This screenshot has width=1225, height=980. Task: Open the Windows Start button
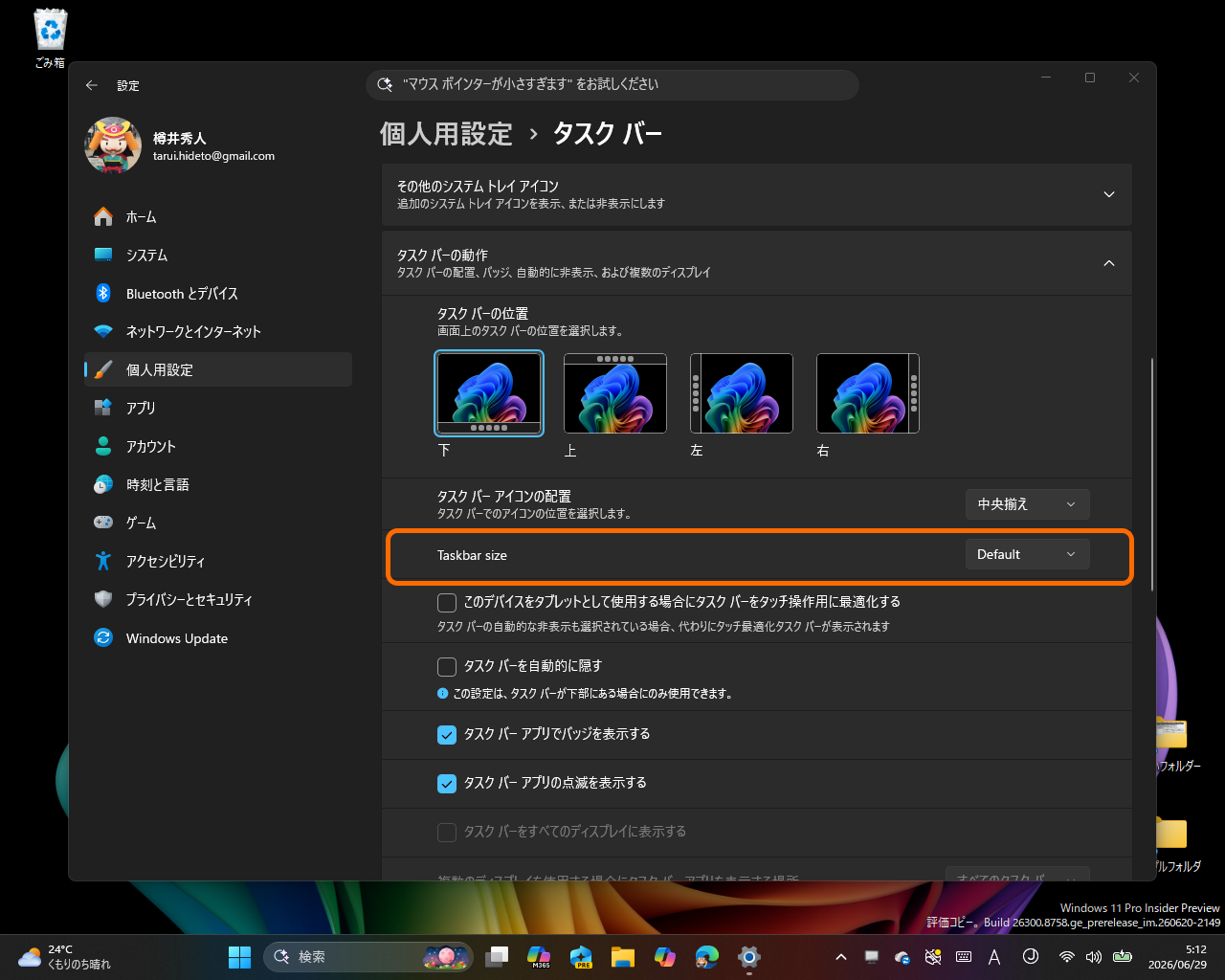(x=239, y=956)
